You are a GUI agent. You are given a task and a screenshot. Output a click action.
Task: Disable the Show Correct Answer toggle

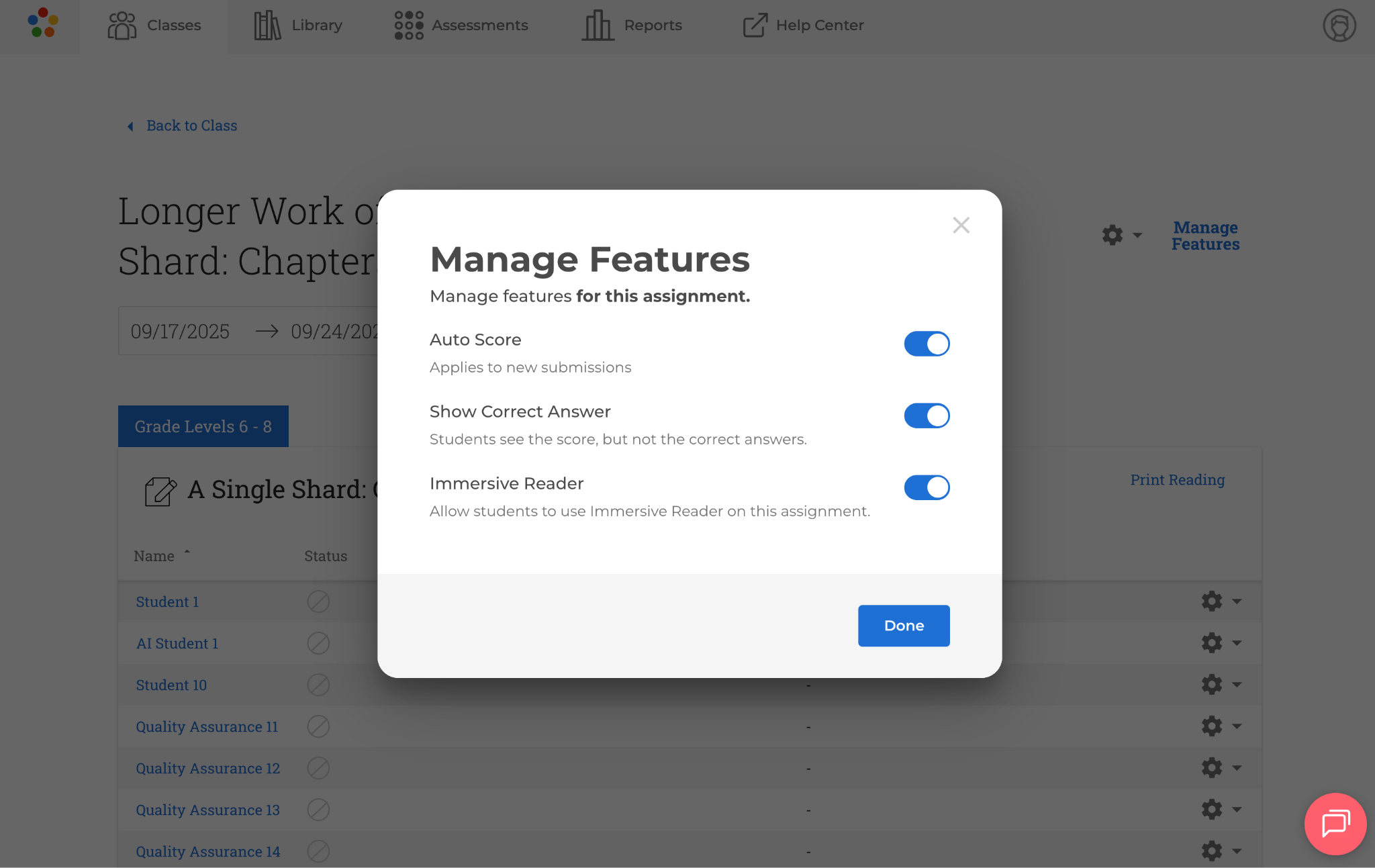[927, 416]
